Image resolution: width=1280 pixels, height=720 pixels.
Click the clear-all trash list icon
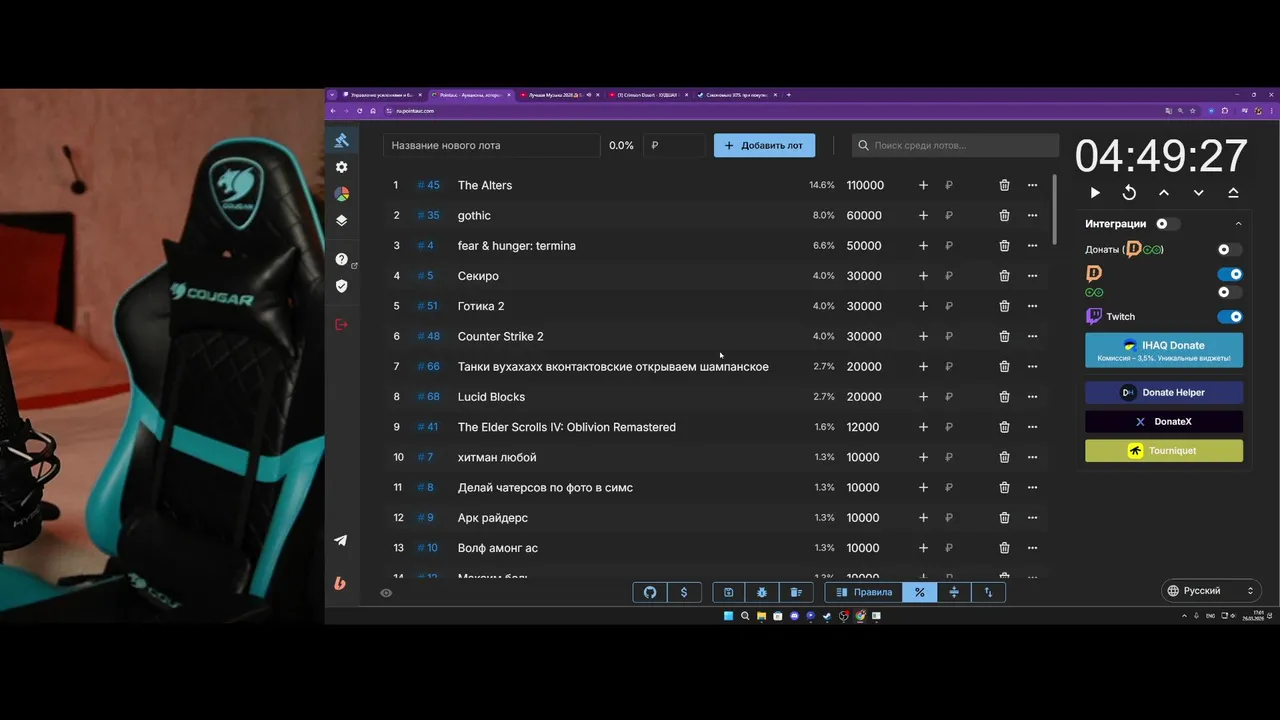point(796,592)
